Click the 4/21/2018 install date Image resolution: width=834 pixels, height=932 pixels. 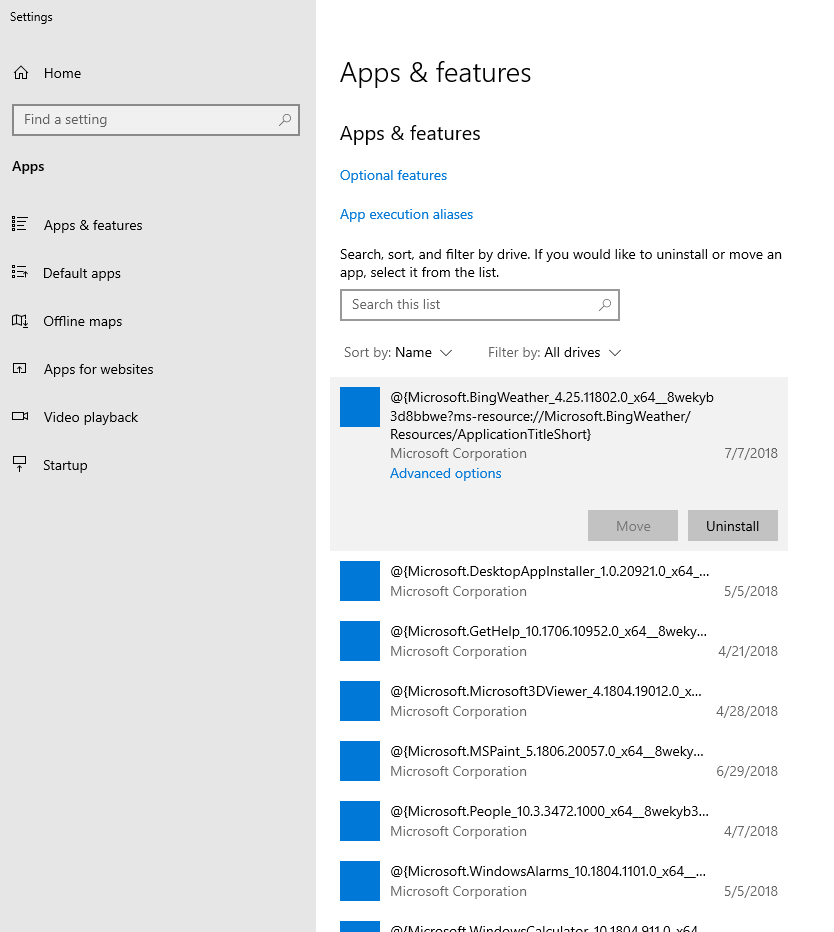click(x=748, y=651)
